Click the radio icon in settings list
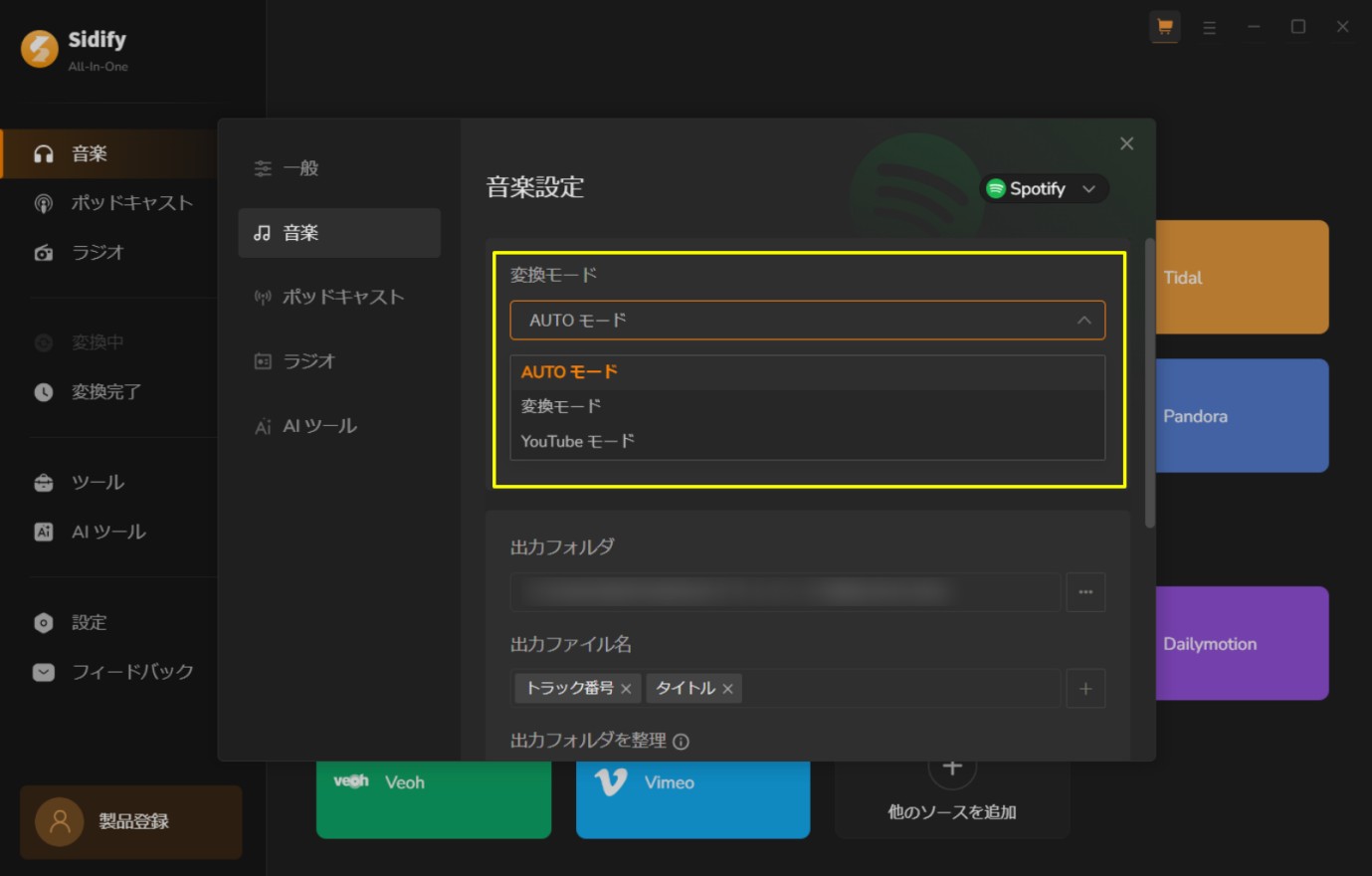 (263, 361)
